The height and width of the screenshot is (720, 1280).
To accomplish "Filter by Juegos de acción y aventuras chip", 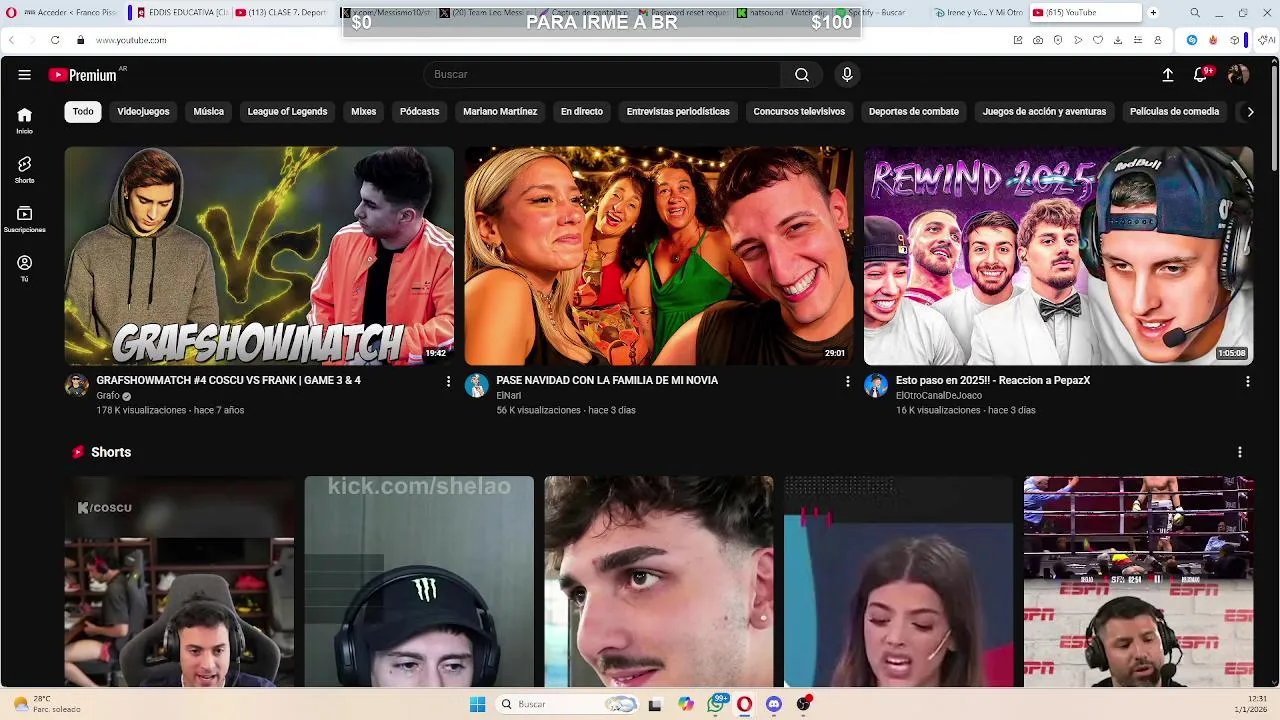I will [x=1044, y=112].
